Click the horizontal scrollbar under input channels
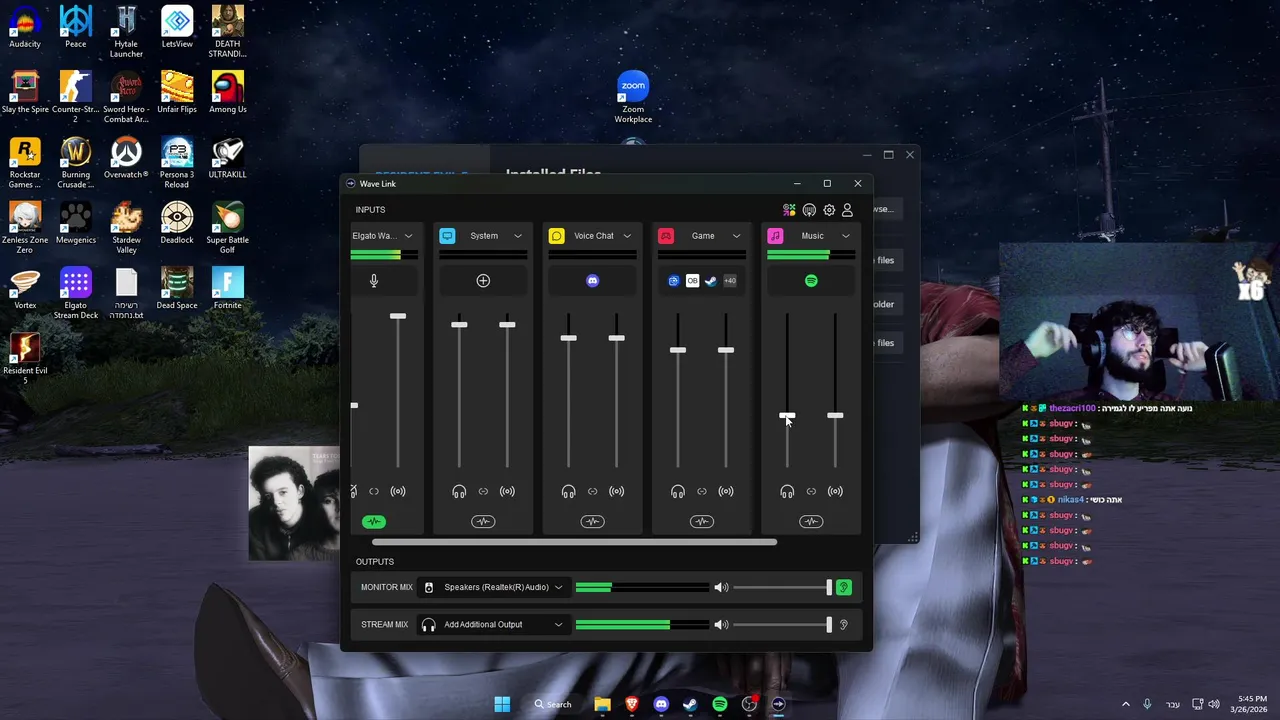 [574, 542]
